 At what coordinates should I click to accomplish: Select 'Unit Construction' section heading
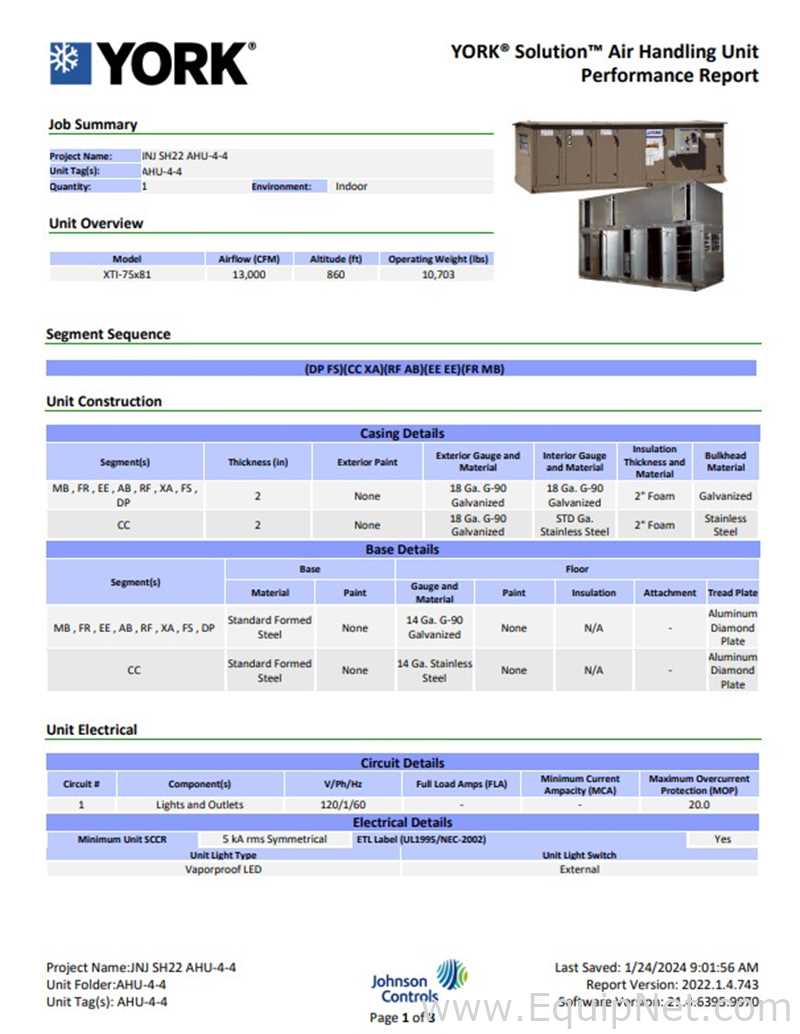[104, 401]
